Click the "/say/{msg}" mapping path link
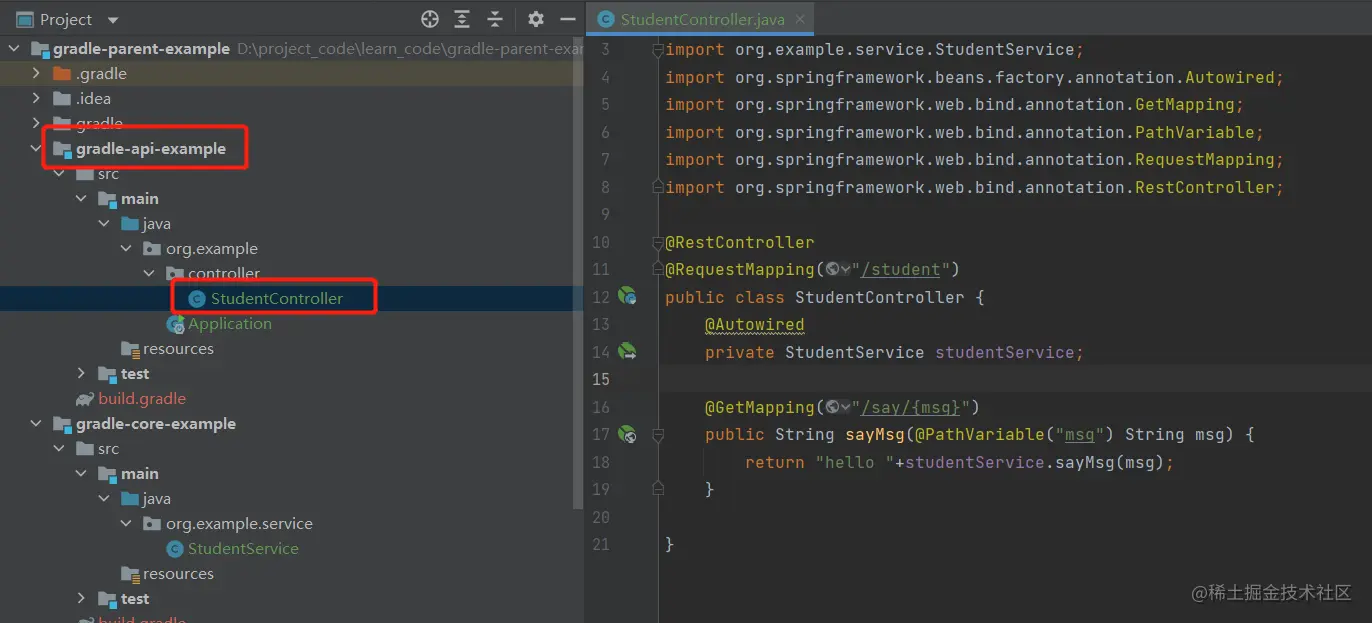 point(910,407)
